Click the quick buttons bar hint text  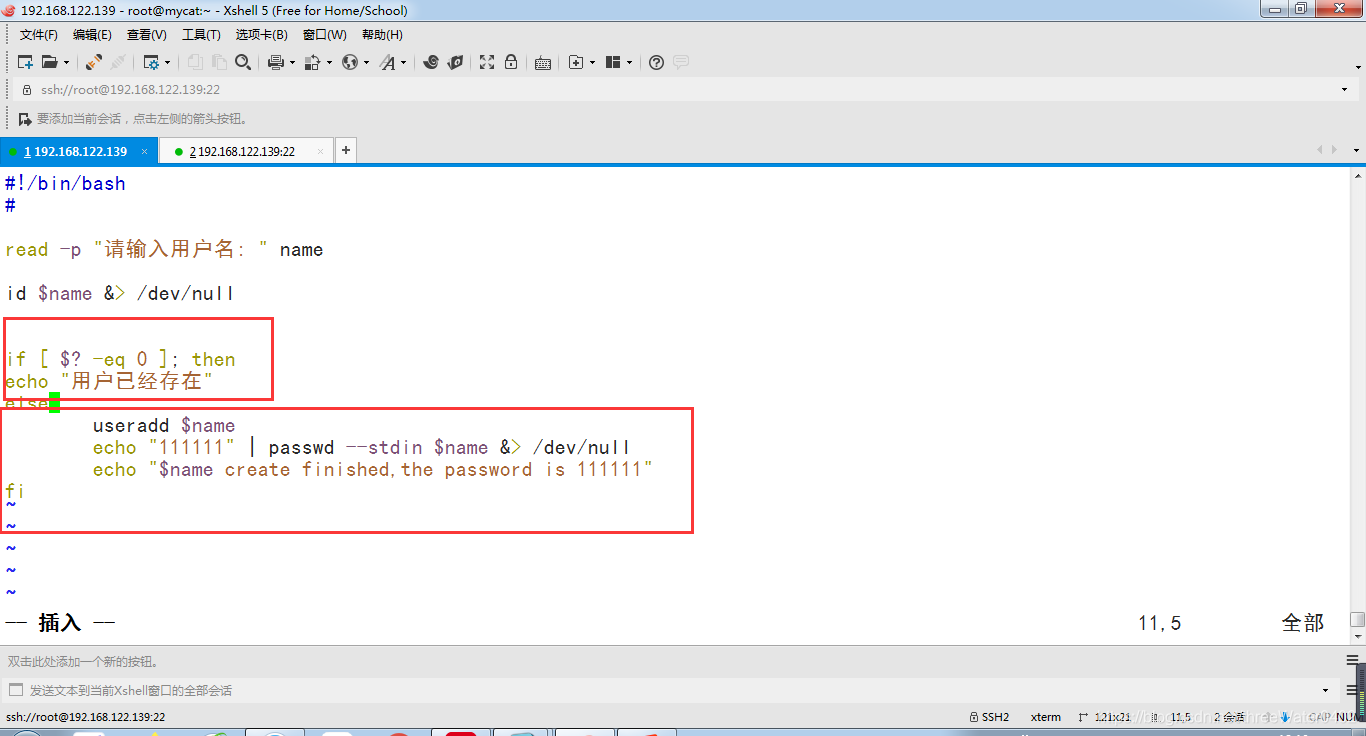tap(83, 661)
